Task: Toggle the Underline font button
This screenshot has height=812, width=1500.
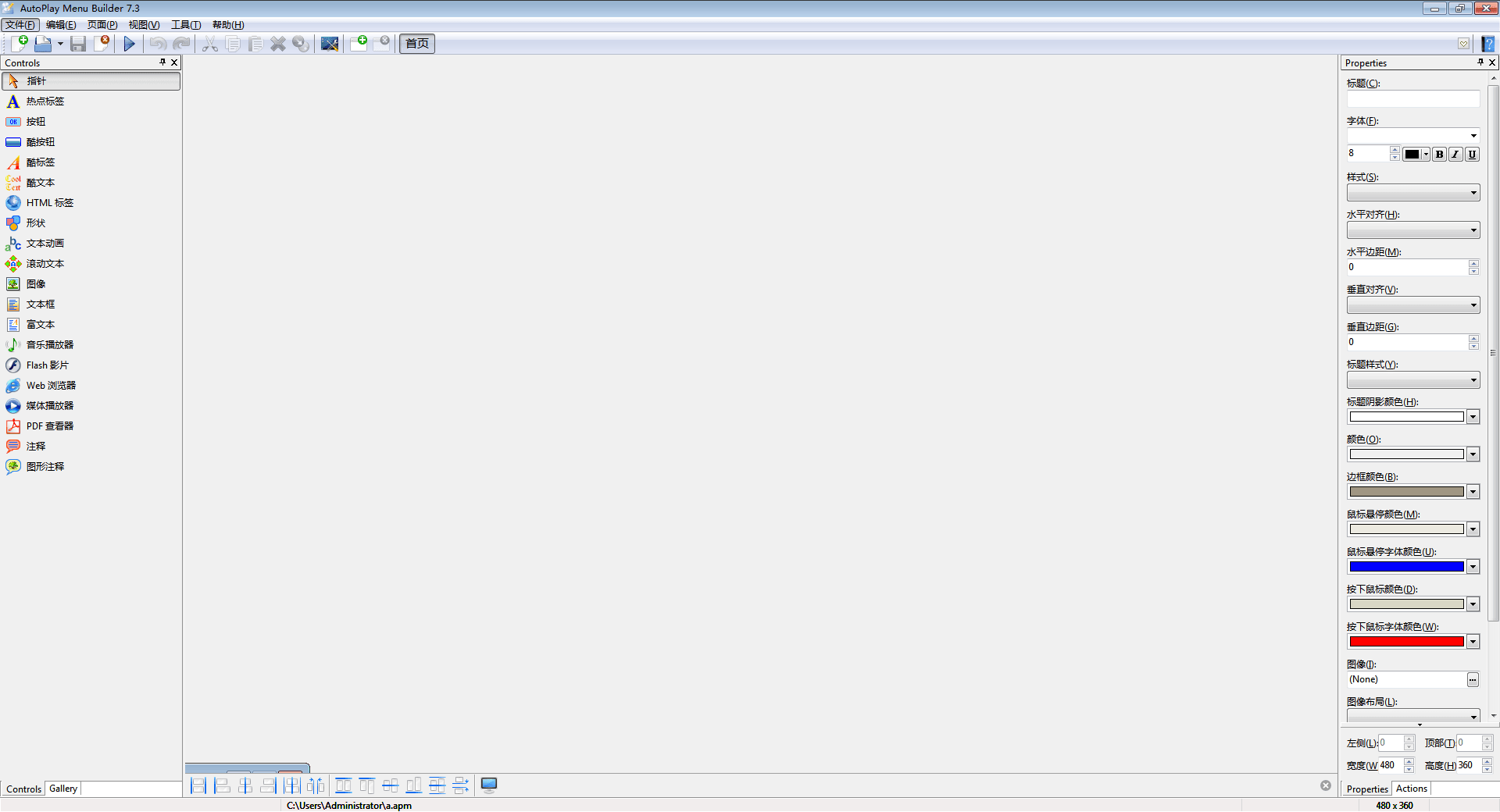Action: click(1472, 155)
